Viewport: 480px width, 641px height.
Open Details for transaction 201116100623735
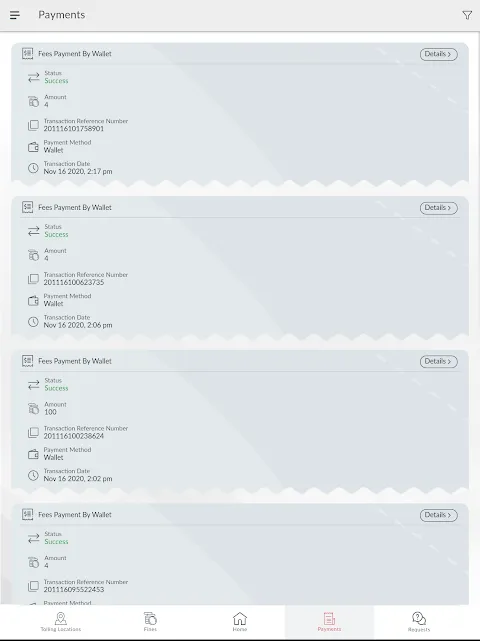(x=438, y=208)
